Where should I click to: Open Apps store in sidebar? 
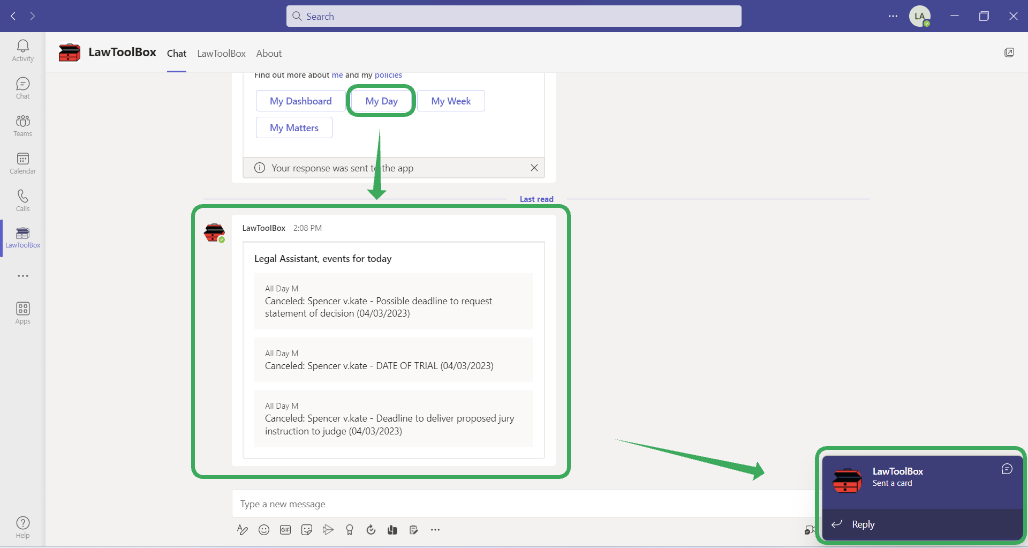tap(22, 313)
